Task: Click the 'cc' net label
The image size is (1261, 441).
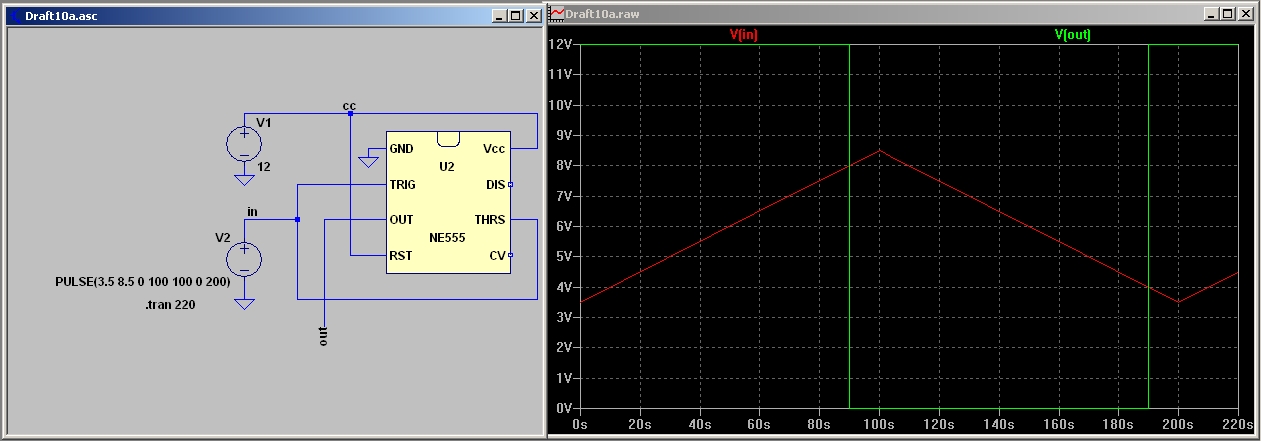Action: click(349, 105)
